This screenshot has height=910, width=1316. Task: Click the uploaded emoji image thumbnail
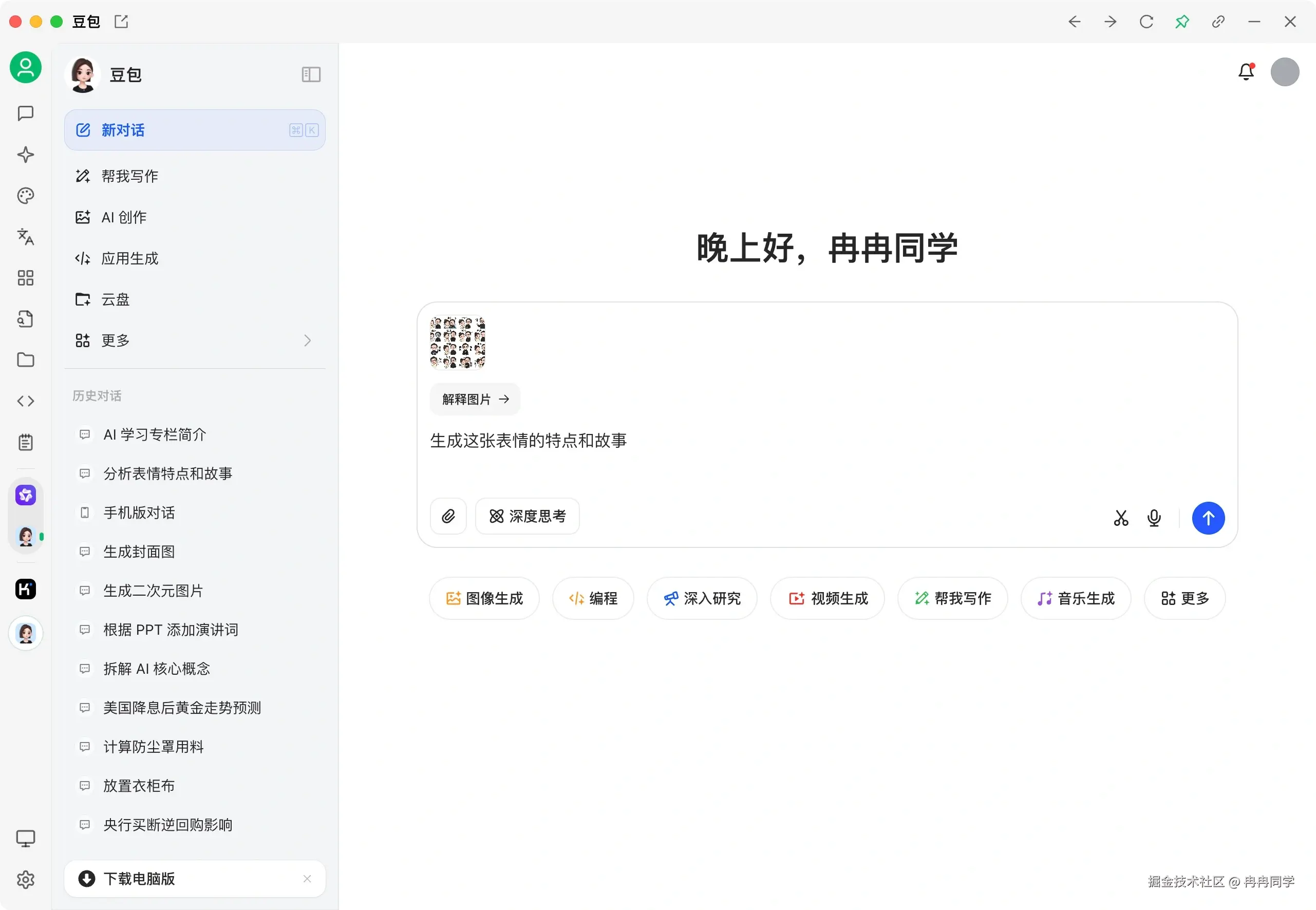pos(457,343)
